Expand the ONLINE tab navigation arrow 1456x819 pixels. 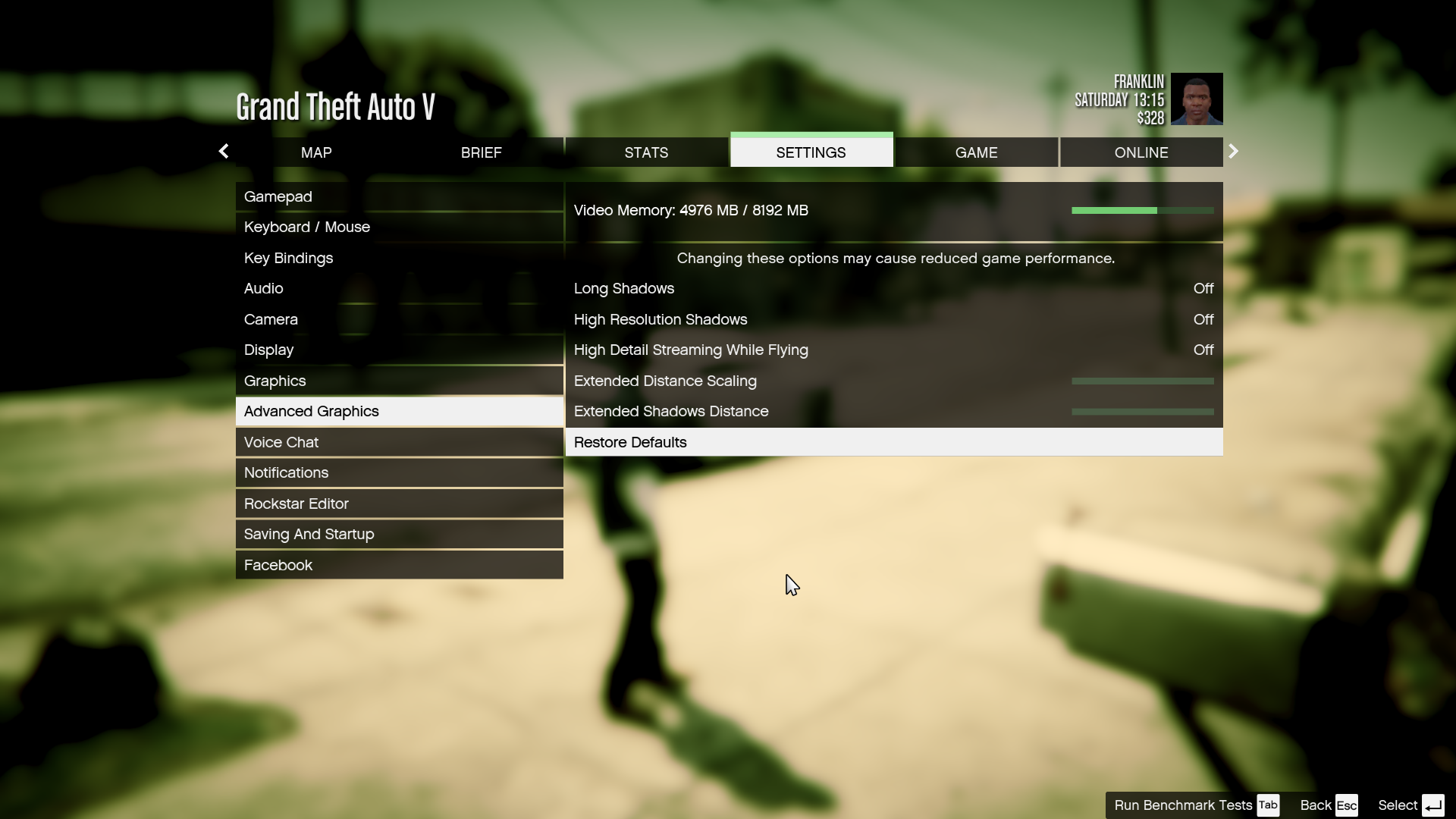pyautogui.click(x=1232, y=151)
